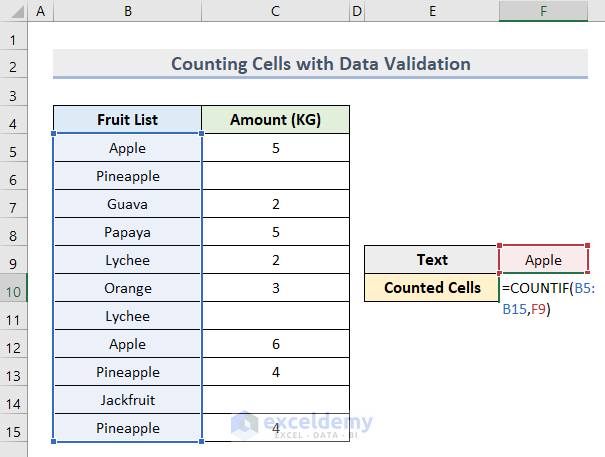Click the select-all corner of the sheet
Image resolution: width=605 pixels, height=457 pixels.
coord(13,12)
